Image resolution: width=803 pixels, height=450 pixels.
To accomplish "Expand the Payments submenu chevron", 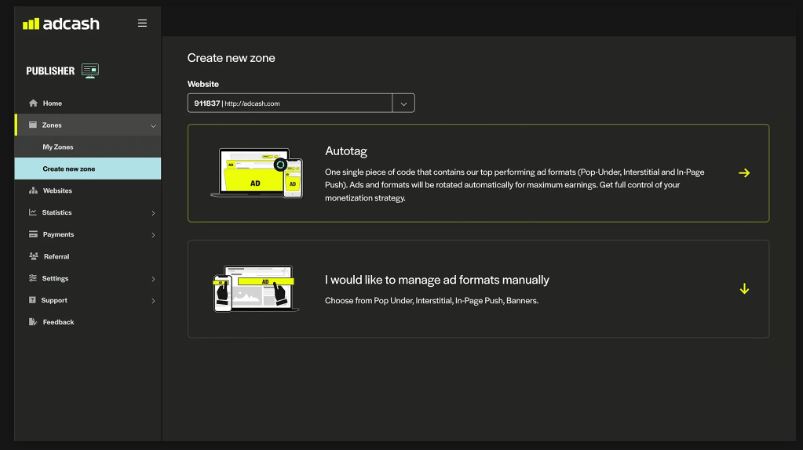I will point(153,235).
